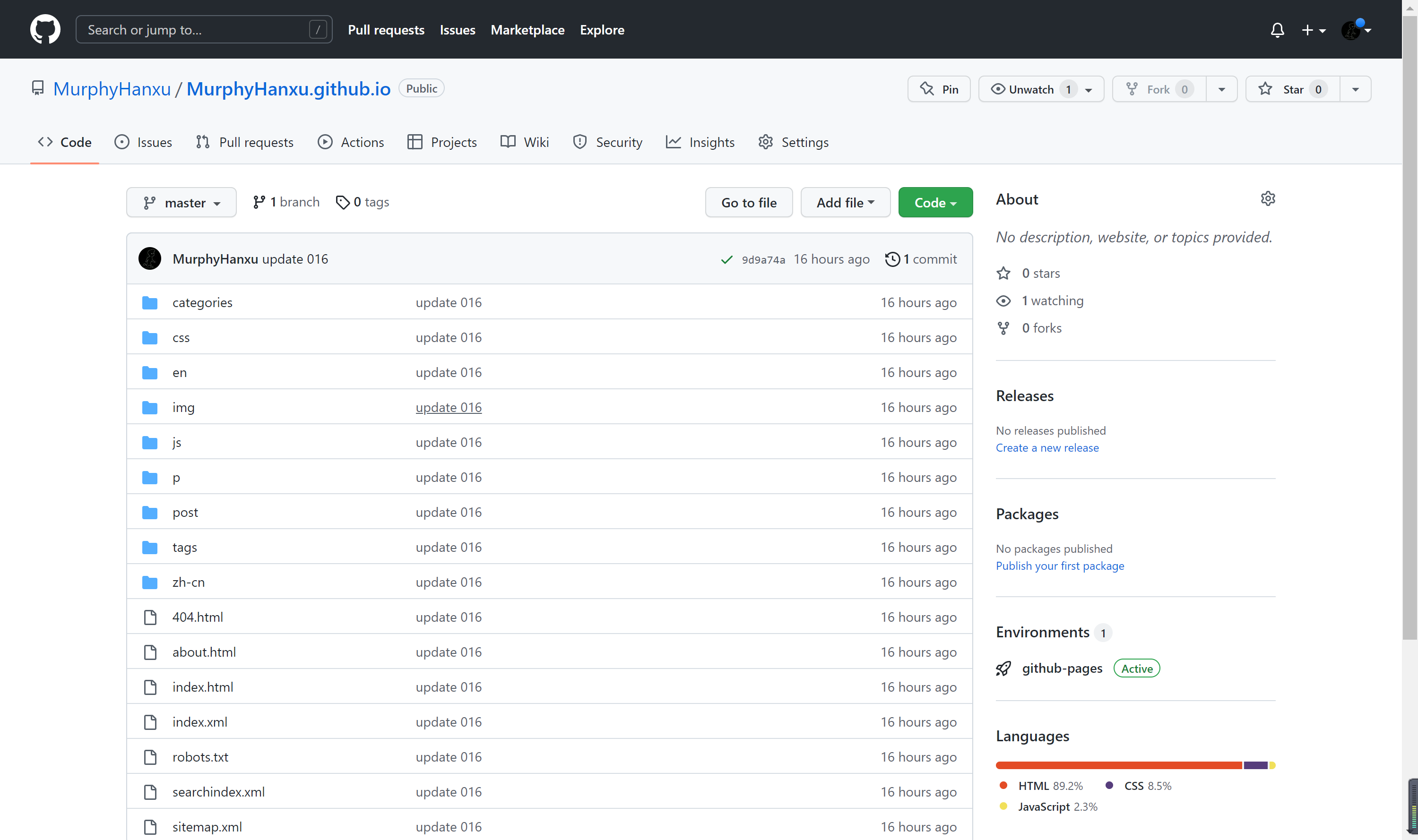Image resolution: width=1418 pixels, height=840 pixels.
Task: Switch to the repository Pull requests tab
Action: coord(245,142)
